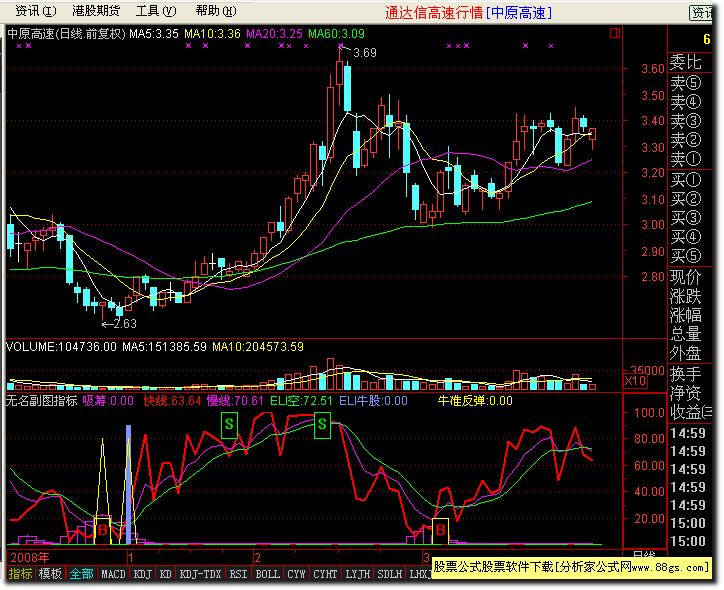Click the MA20:3.25 legend text
Viewport: 724px width, 590px height.
point(274,34)
